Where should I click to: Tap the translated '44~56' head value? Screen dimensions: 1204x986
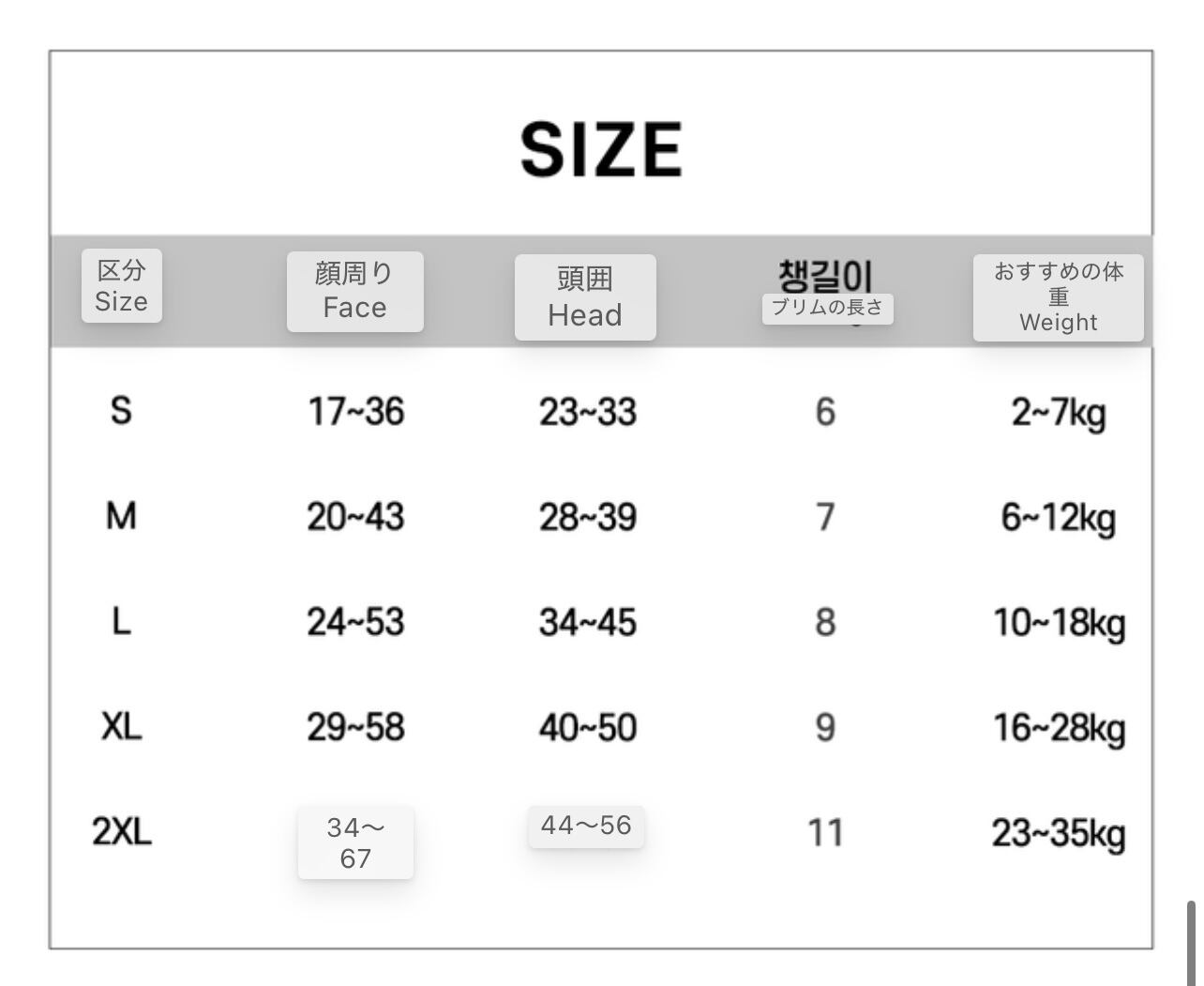586,826
